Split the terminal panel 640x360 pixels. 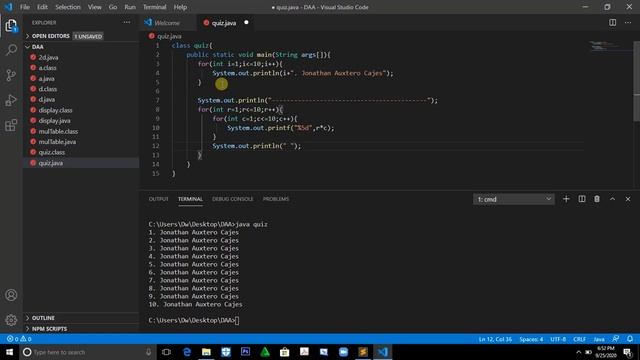click(x=582, y=199)
